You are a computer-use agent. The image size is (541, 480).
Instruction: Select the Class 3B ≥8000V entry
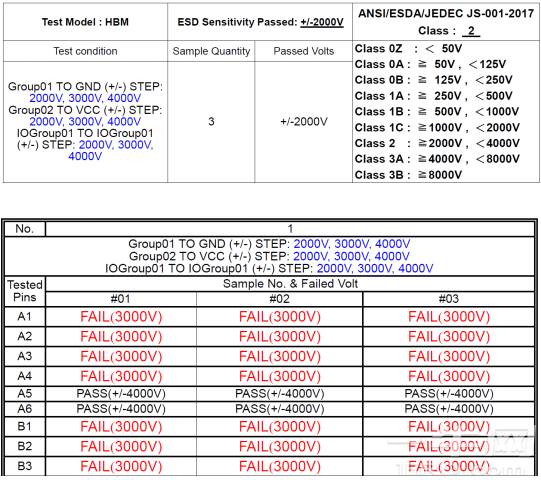point(409,175)
